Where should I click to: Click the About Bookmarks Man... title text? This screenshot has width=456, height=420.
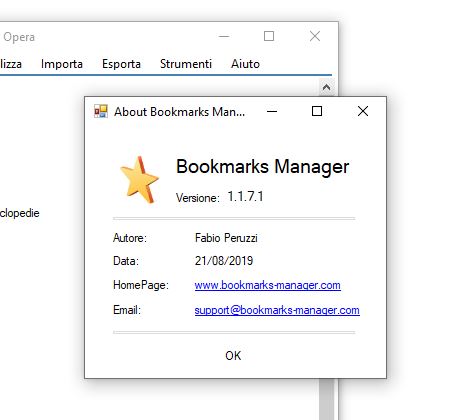pyautogui.click(x=179, y=112)
